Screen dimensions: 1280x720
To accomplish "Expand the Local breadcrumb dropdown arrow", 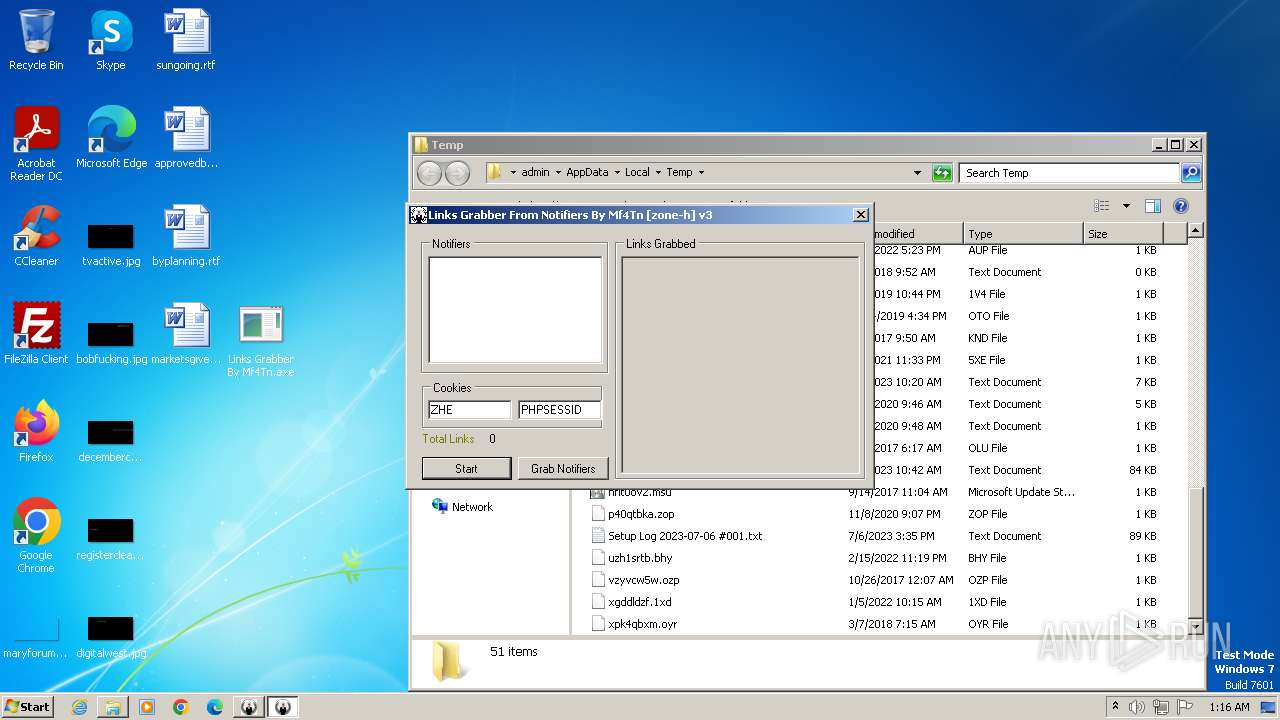I will pos(658,172).
